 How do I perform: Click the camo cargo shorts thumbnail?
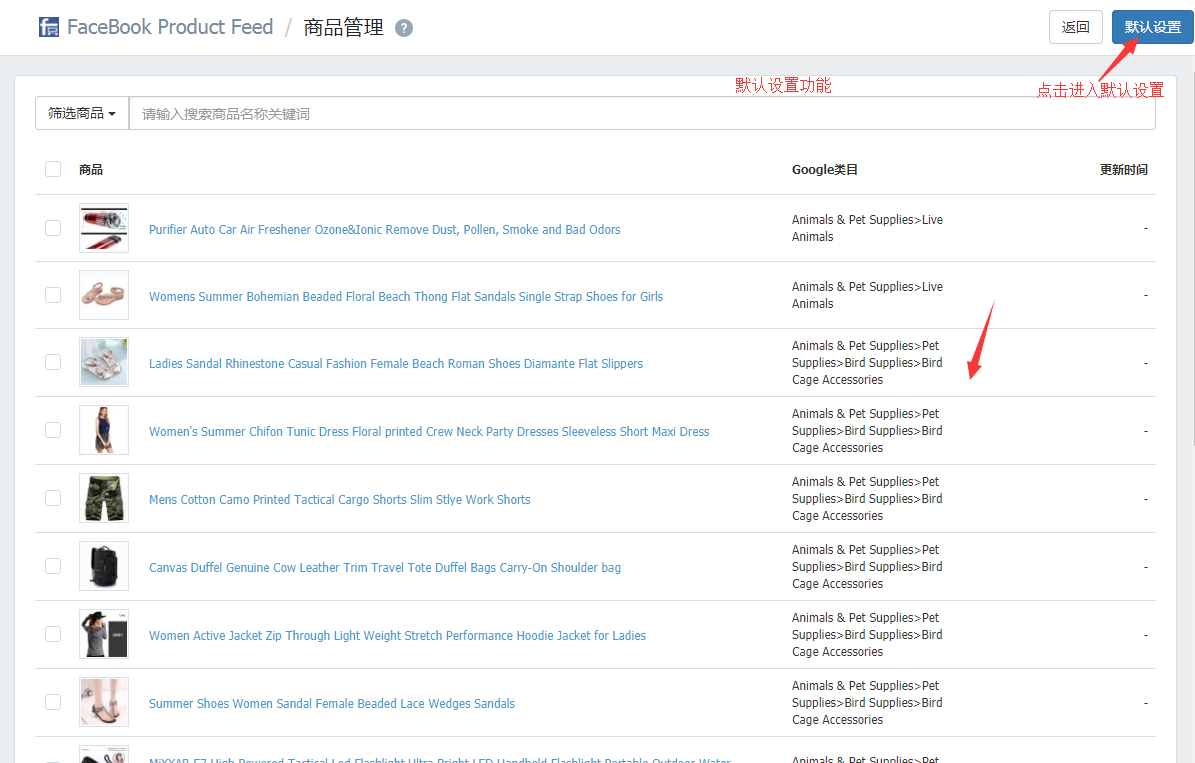(104, 498)
